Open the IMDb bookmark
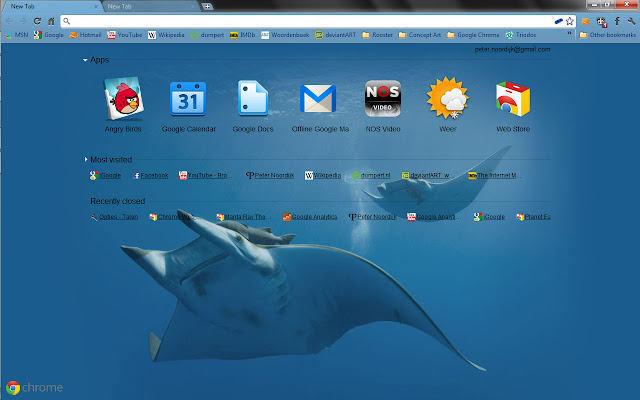640x400 pixels. pyautogui.click(x=242, y=35)
